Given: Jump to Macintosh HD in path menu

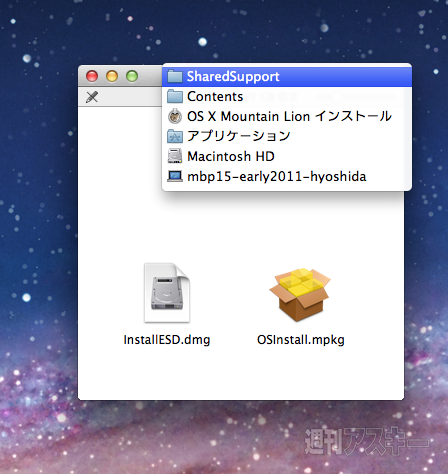Looking at the screenshot, I should 287,156.
